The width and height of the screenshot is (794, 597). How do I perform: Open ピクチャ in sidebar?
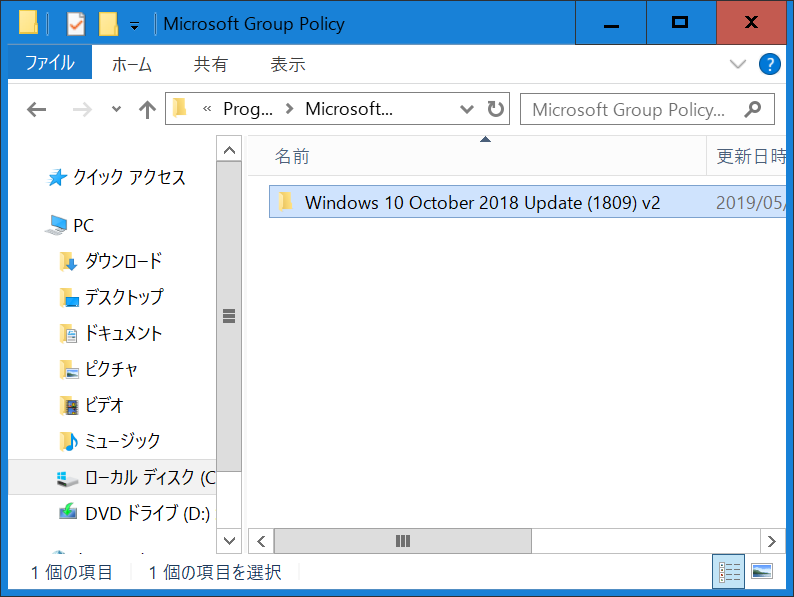click(x=111, y=369)
